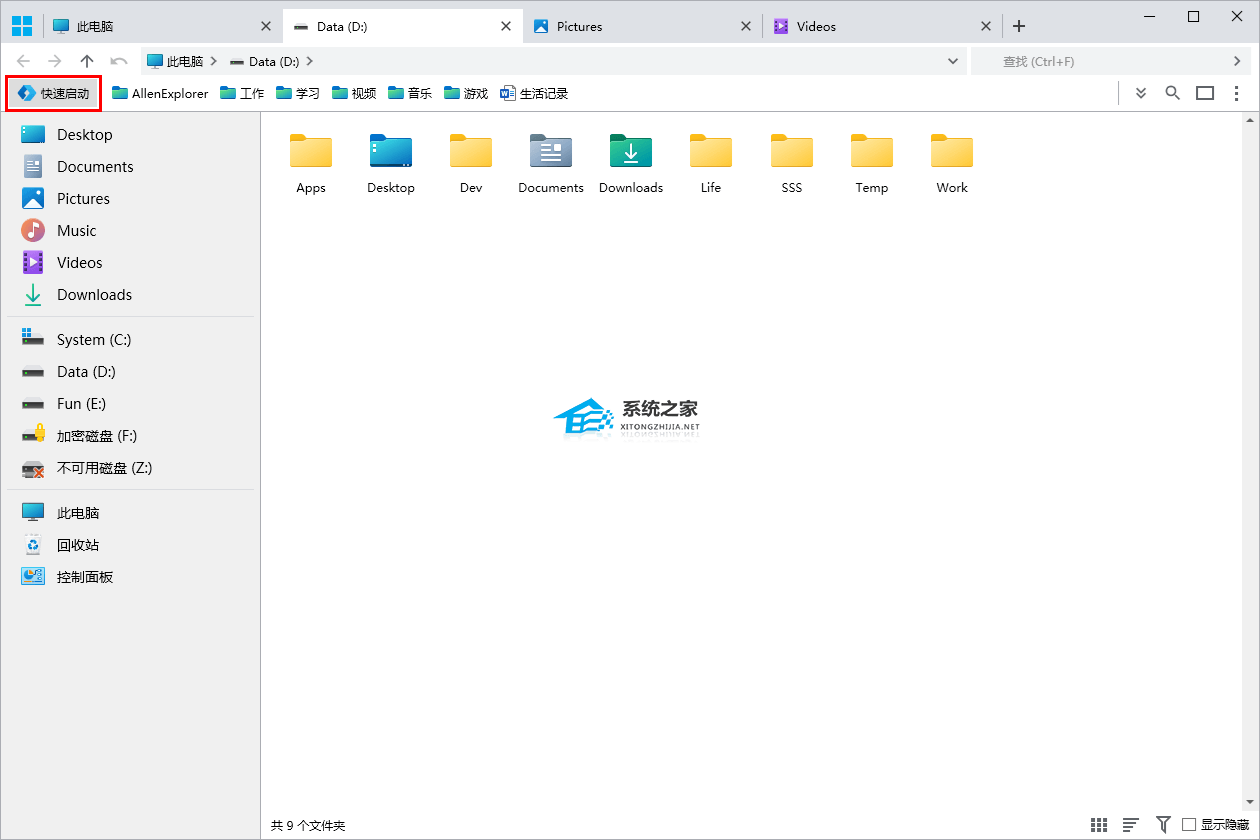Go up to the parent folder
1260x840 pixels.
tap(87, 61)
